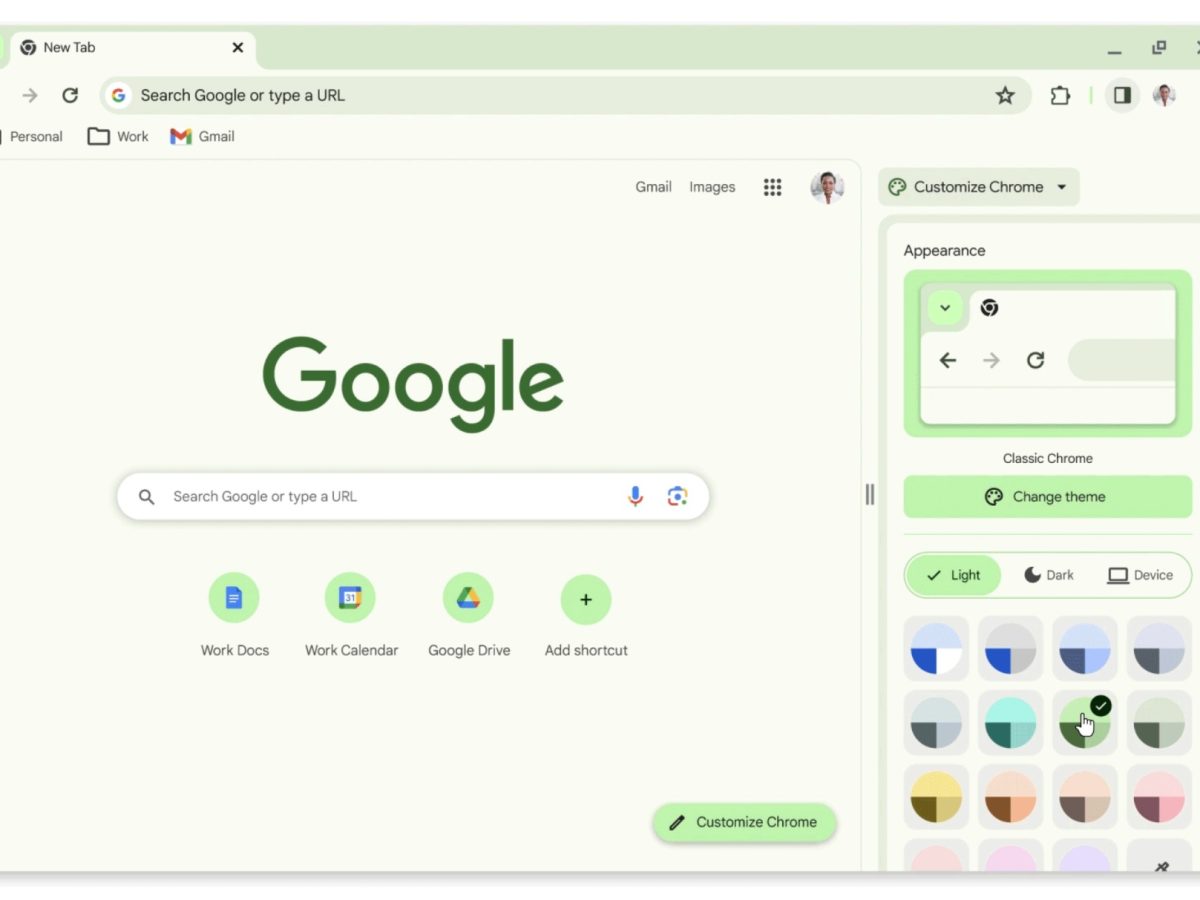Expand the tab search chevron in theme preview
Screen dimensions: 1200x900
[x=945, y=308]
